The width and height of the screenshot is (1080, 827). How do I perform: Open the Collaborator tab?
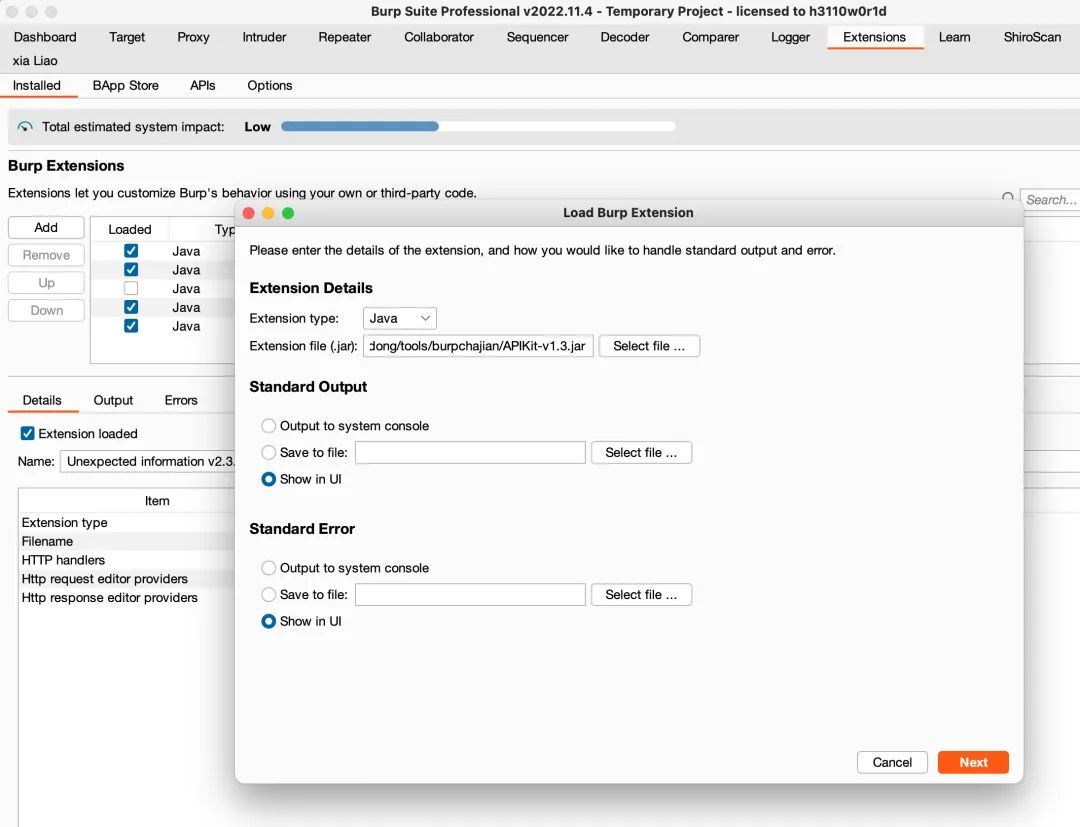pyautogui.click(x=439, y=37)
